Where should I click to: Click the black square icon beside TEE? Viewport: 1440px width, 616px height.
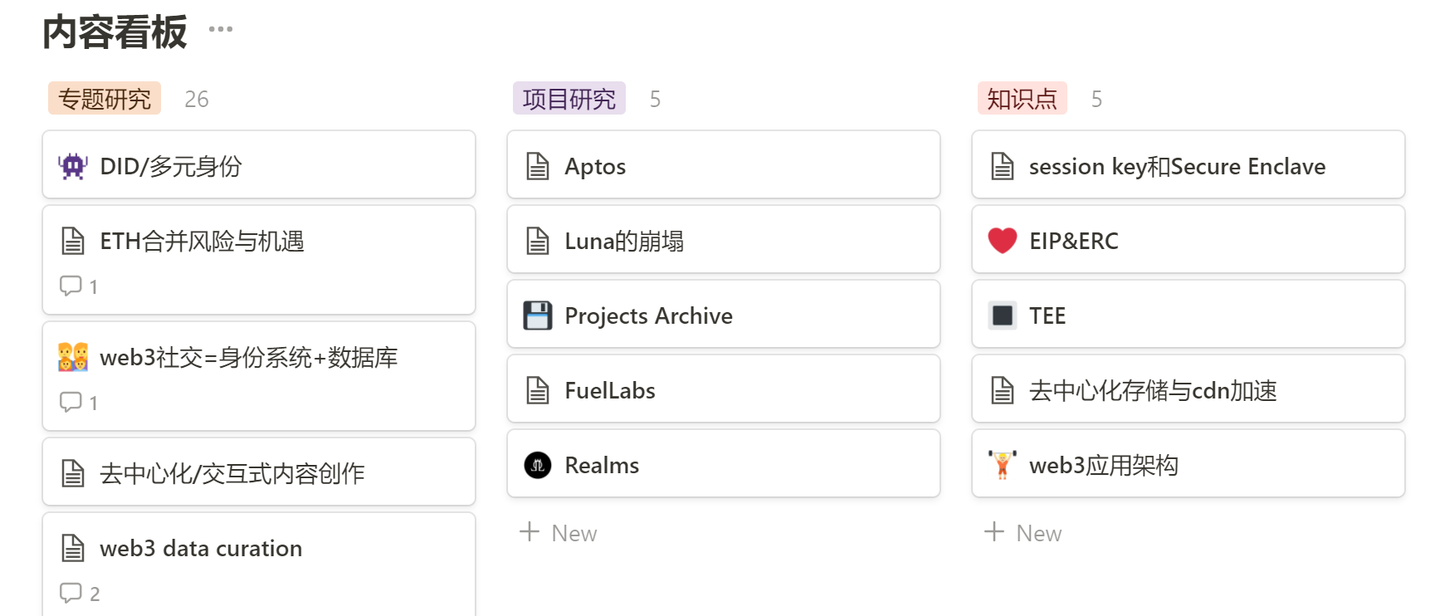[x=1002, y=316]
